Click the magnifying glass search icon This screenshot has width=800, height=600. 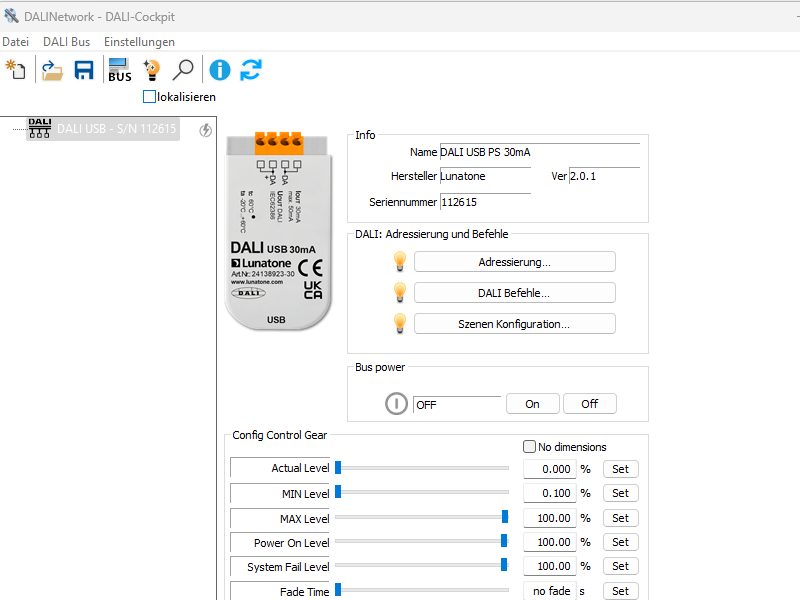pyautogui.click(x=183, y=70)
